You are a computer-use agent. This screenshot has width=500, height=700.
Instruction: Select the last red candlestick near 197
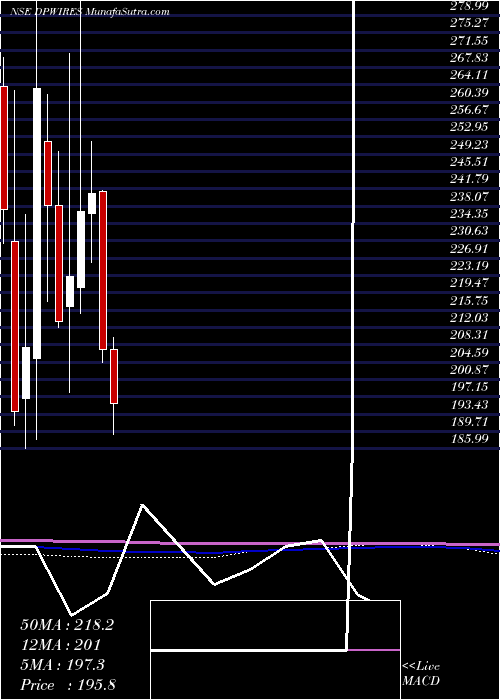pyautogui.click(x=114, y=376)
